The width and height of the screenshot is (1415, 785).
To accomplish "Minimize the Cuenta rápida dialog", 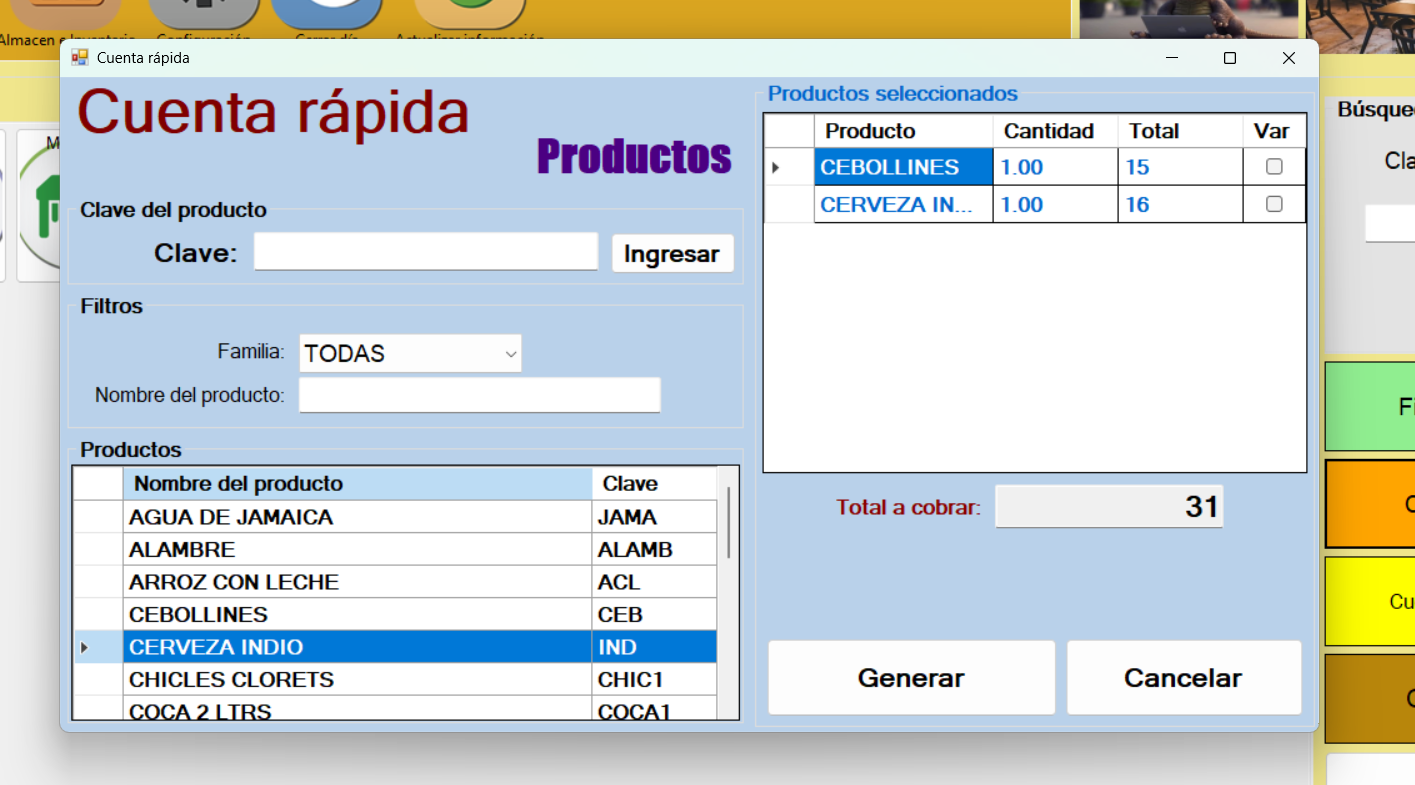I will click(1171, 58).
